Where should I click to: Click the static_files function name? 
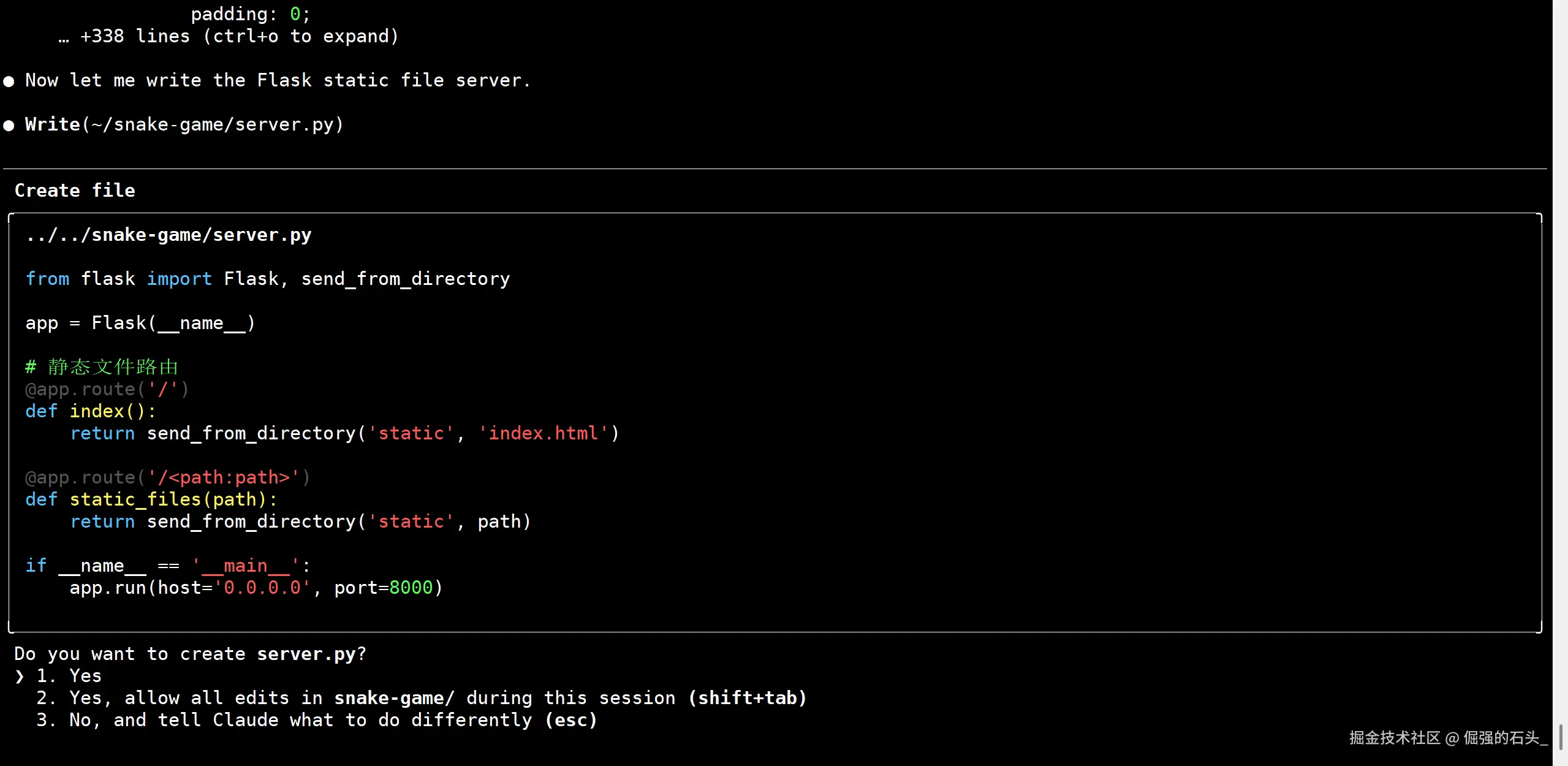(135, 499)
